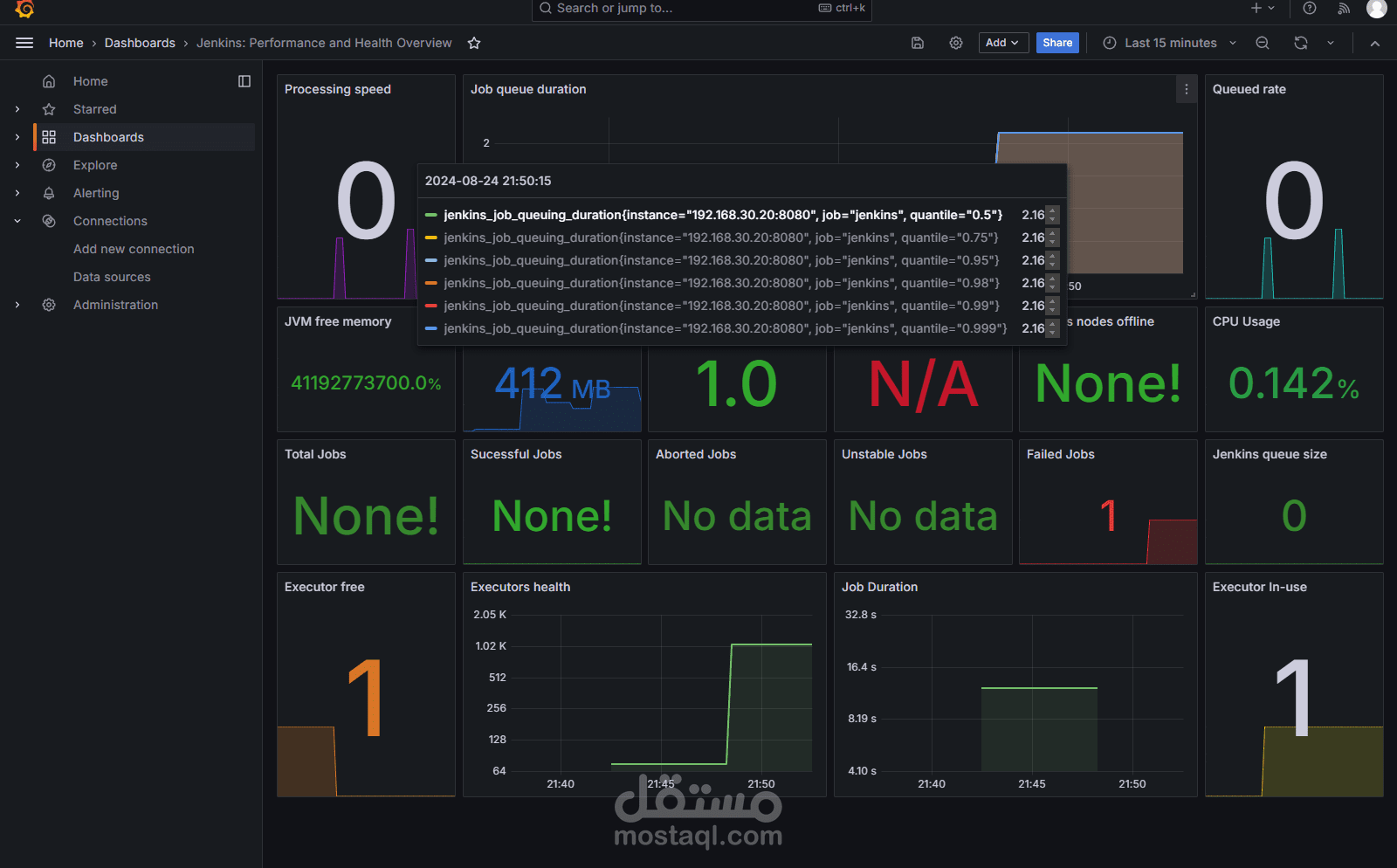The image size is (1397, 868).
Task: Open the help question mark icon
Action: pyautogui.click(x=1310, y=8)
